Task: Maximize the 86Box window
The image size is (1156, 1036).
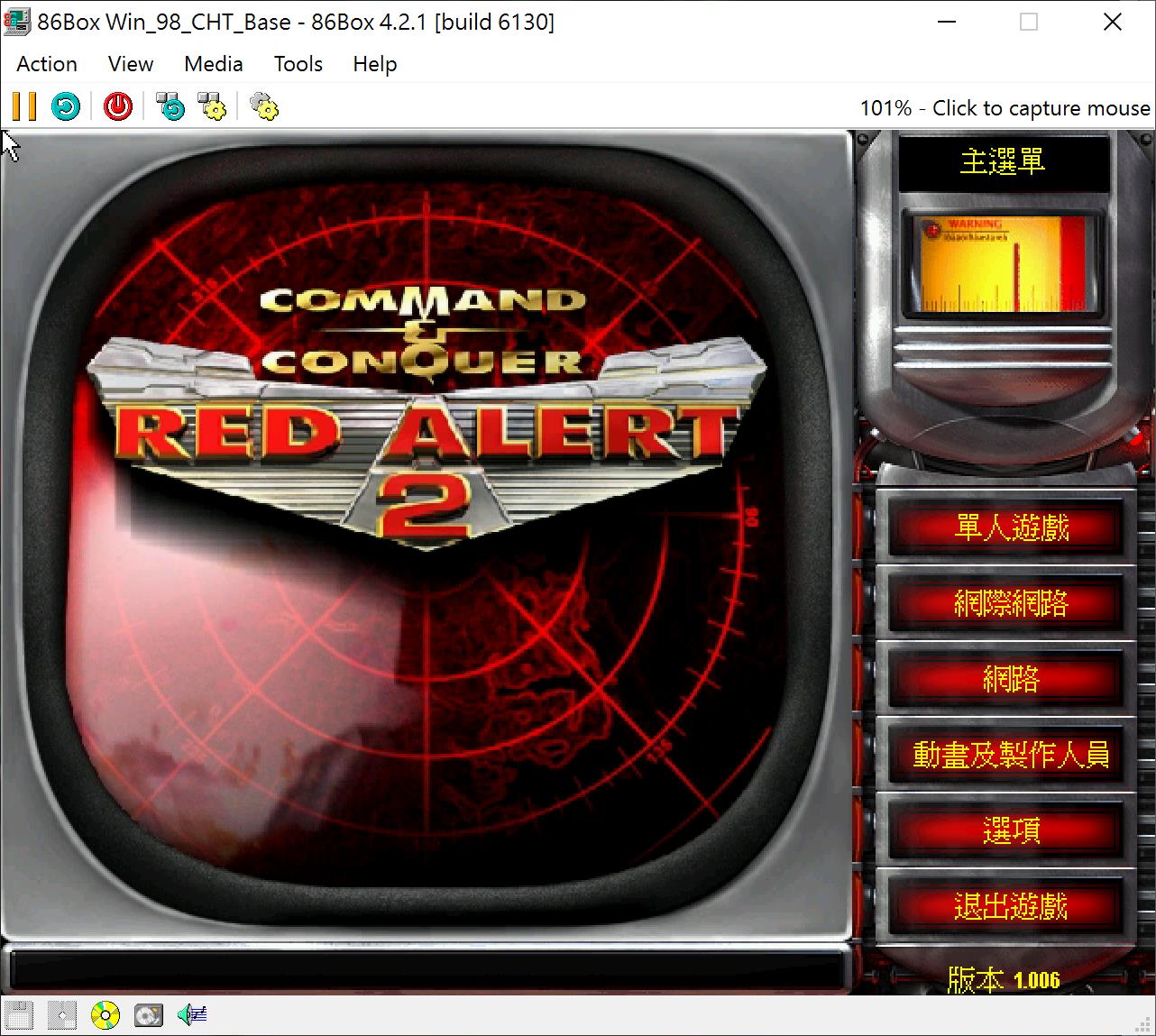Action: [x=1029, y=22]
